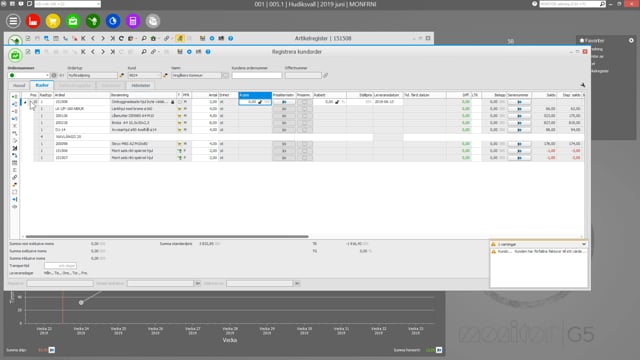640x360 pixels.
Task: Open the green briefcase Sales module
Action: click(x=73, y=21)
